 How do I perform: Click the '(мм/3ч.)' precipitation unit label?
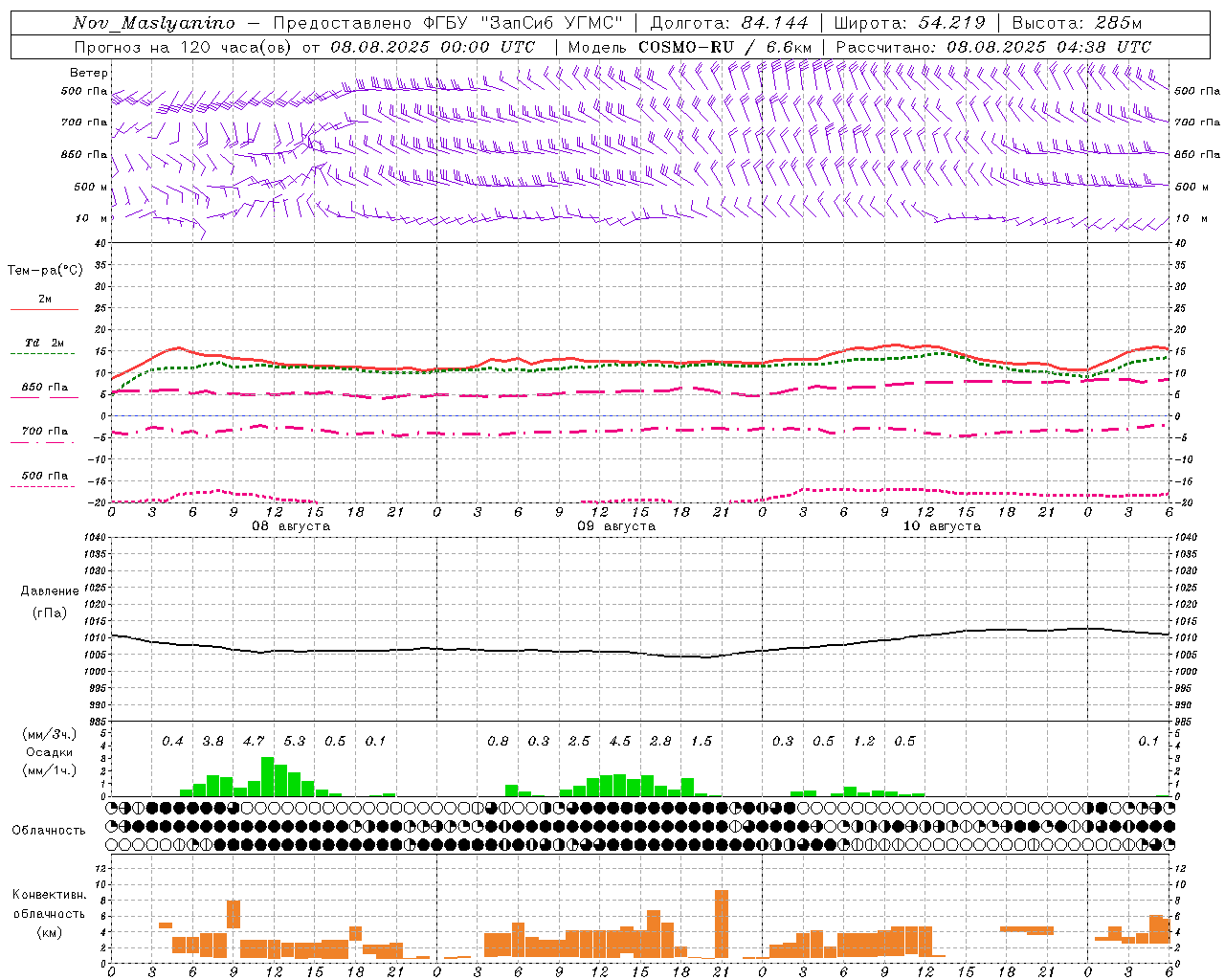click(x=50, y=734)
